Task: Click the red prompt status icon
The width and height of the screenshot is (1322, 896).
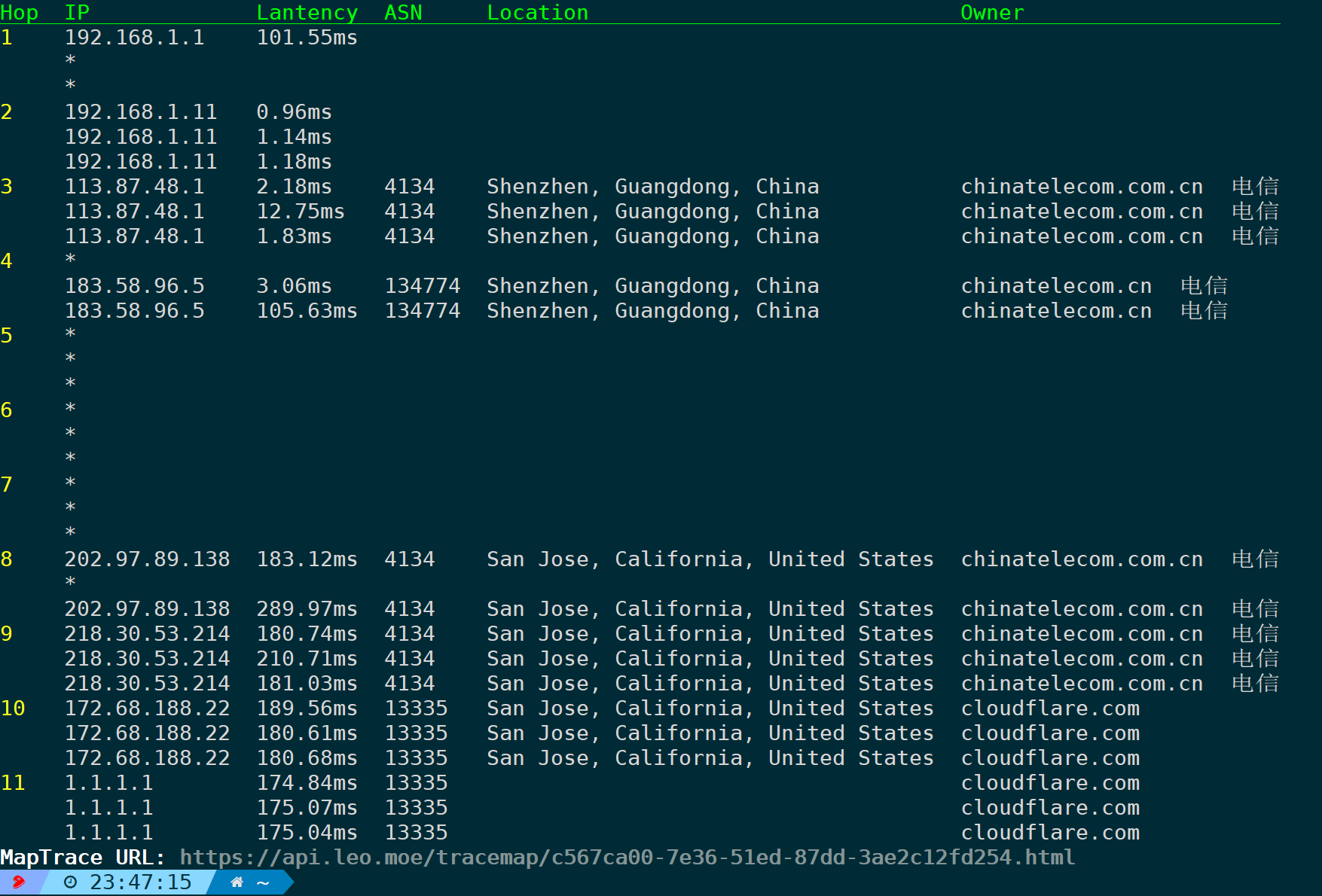Action: (x=18, y=882)
